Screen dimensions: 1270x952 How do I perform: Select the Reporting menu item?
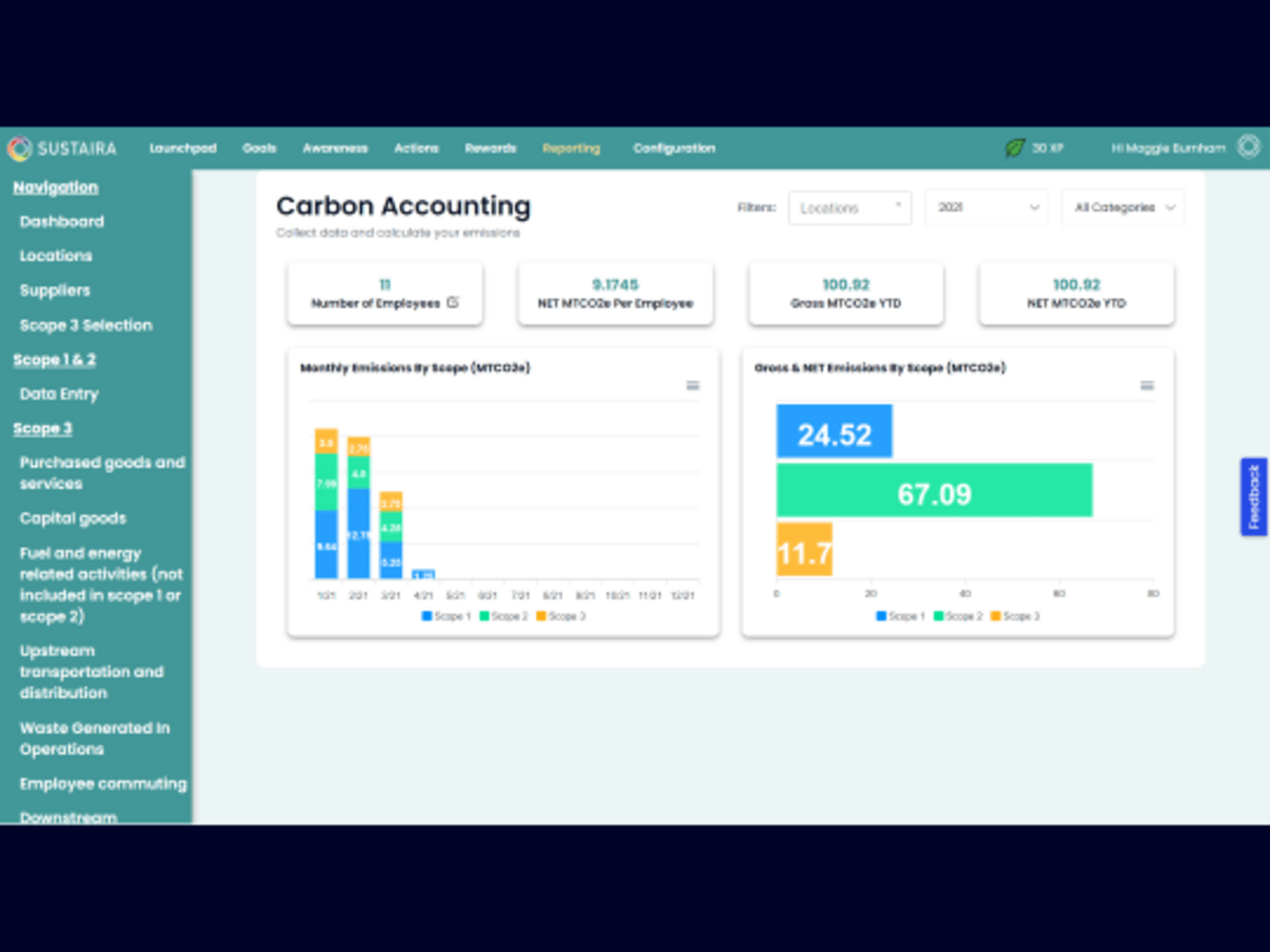pos(571,148)
